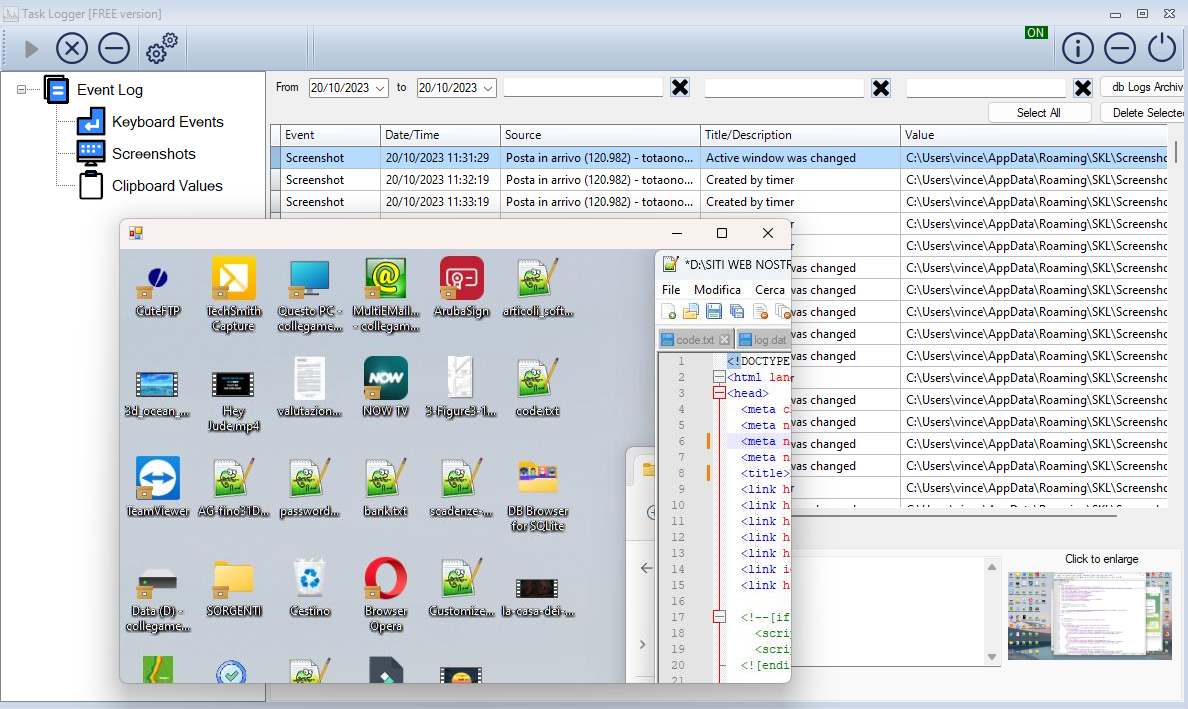Clear the first filter field with X
Image resolution: width=1188 pixels, height=709 pixels.
tap(680, 88)
